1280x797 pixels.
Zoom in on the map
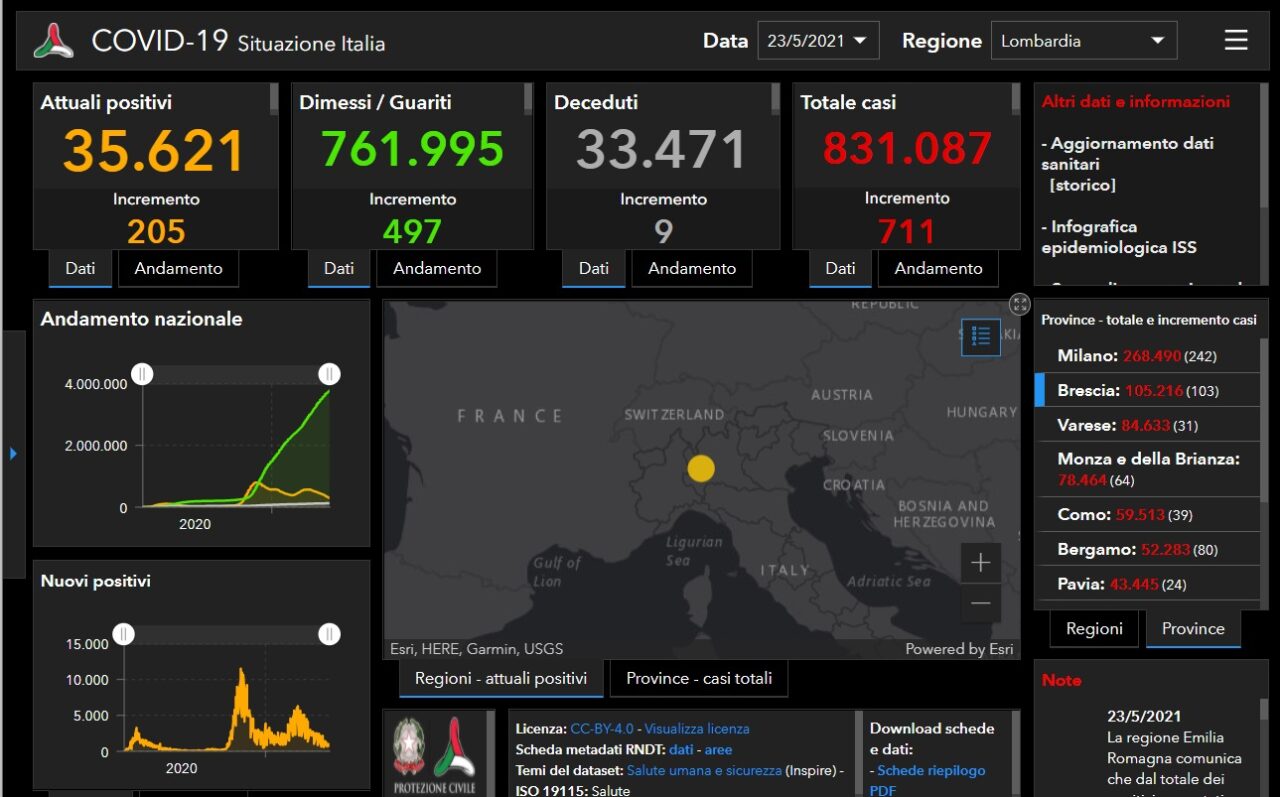[980, 563]
